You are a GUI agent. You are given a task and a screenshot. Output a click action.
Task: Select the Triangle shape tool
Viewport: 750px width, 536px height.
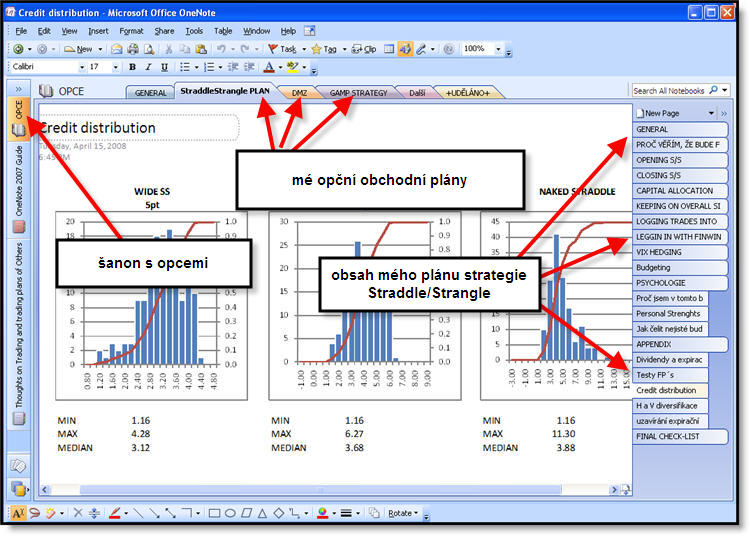click(262, 514)
